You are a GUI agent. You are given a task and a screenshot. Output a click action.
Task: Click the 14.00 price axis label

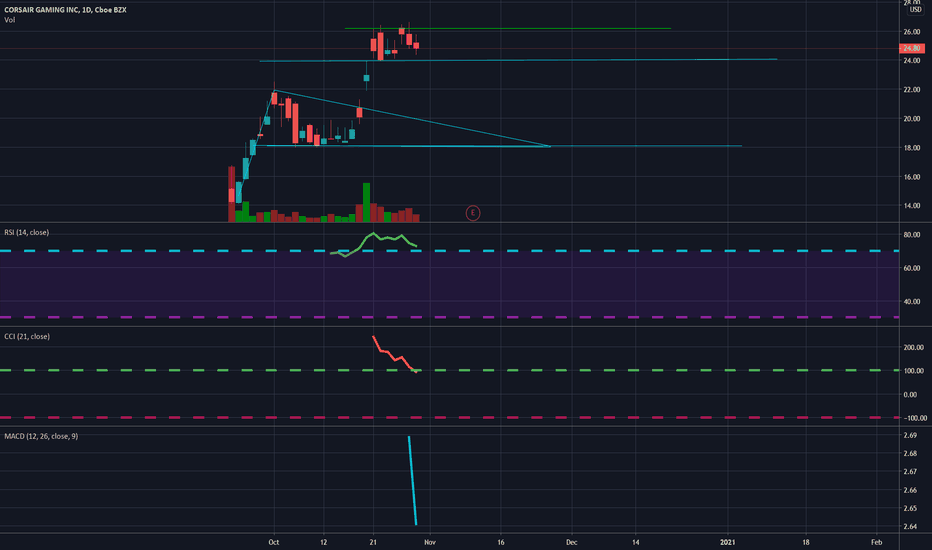[x=912, y=206]
